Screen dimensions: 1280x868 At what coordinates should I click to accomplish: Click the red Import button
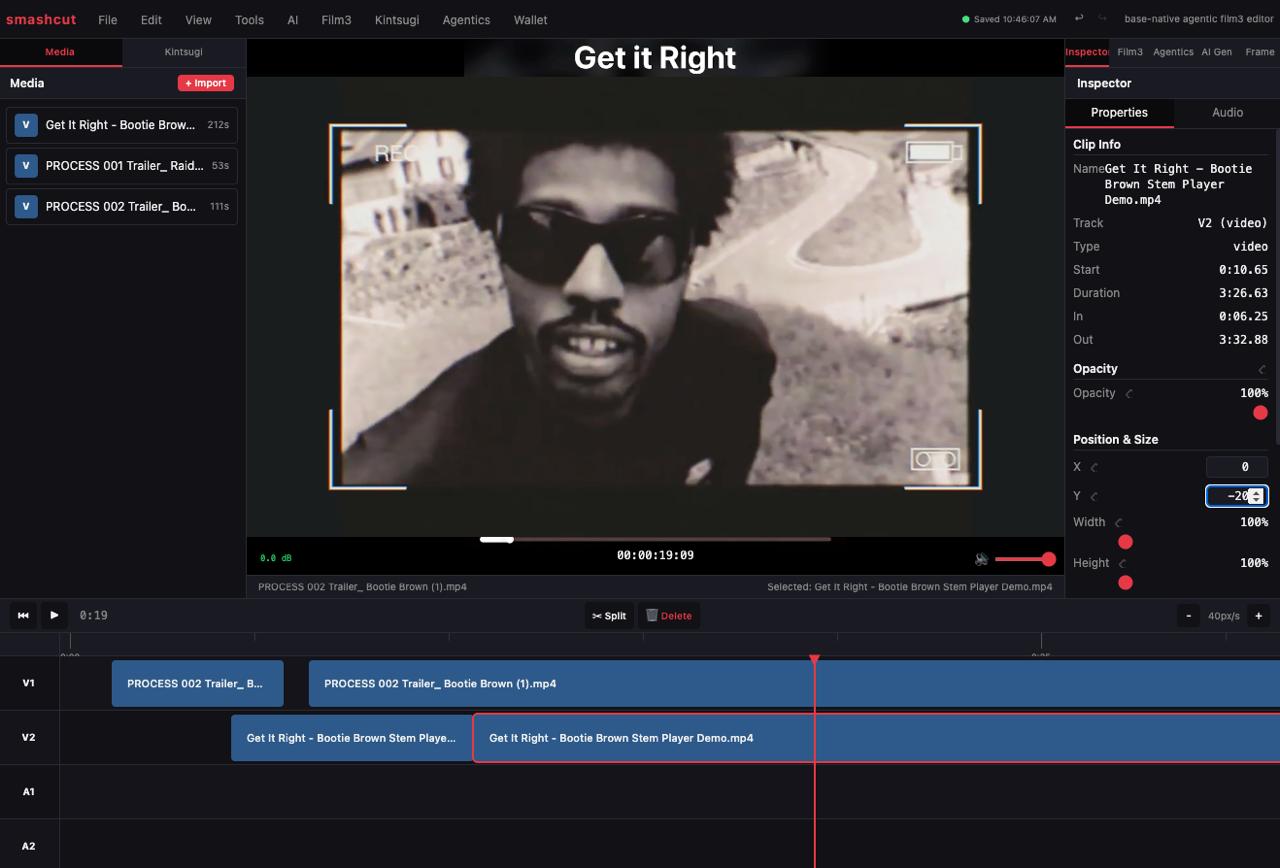(x=206, y=83)
